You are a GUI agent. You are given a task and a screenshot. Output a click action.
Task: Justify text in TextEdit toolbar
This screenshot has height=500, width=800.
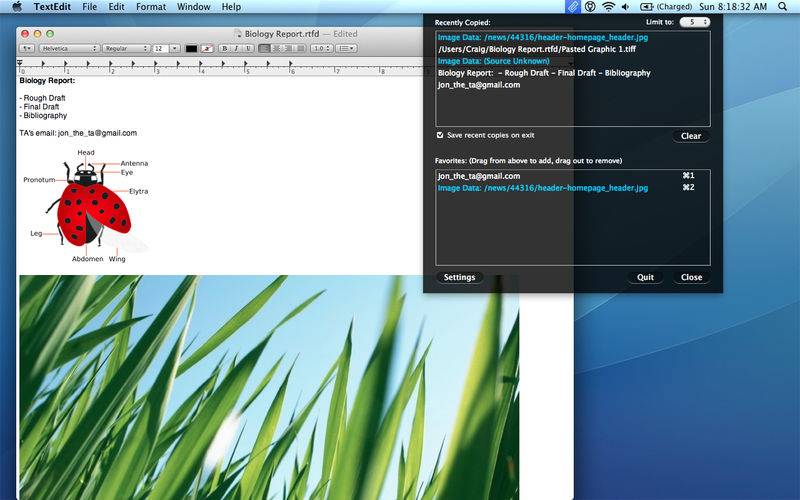(x=300, y=48)
